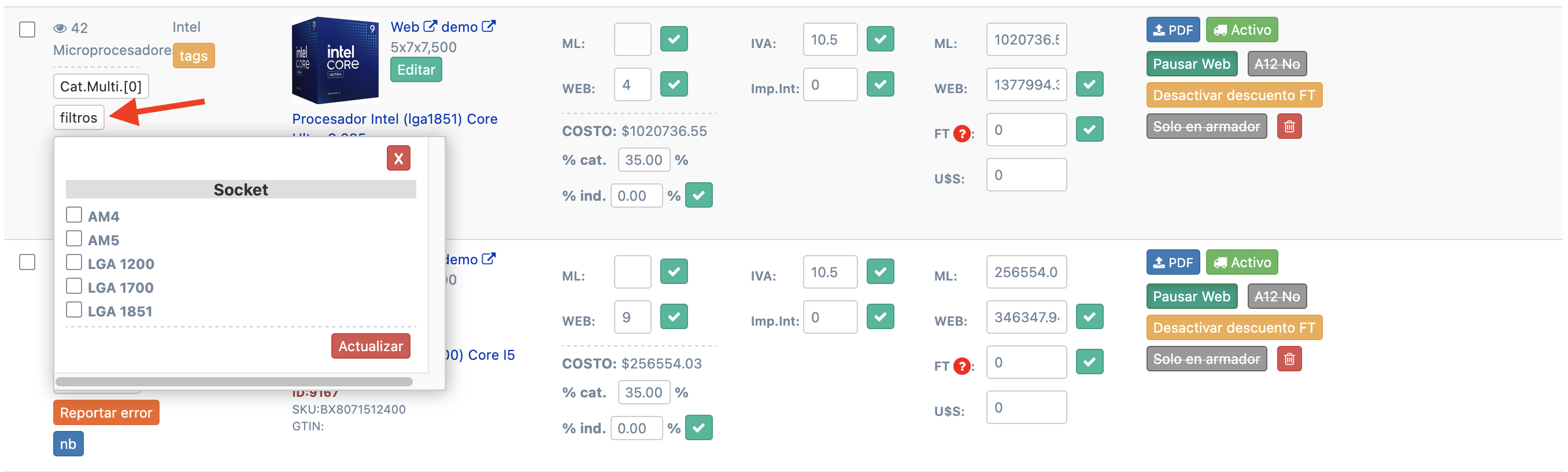
Task: Check the AM4 socket checkbox
Action: [x=74, y=215]
